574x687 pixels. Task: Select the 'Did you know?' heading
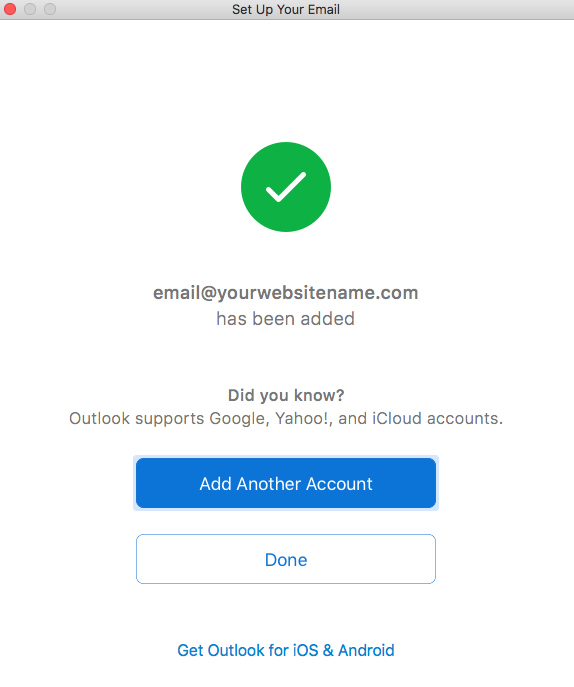pyautogui.click(x=286, y=395)
